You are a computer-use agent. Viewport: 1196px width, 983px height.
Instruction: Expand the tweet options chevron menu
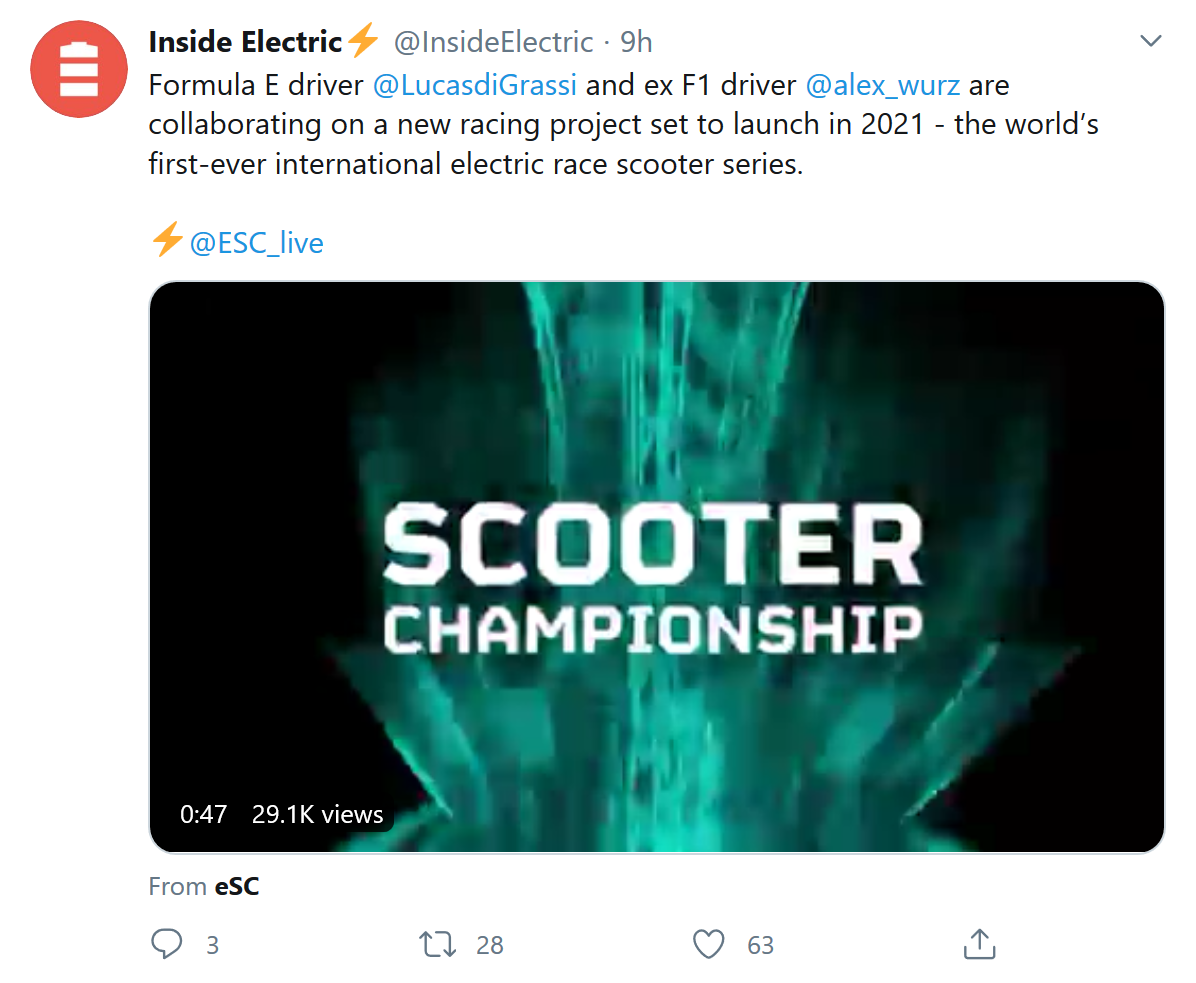pos(1151,42)
